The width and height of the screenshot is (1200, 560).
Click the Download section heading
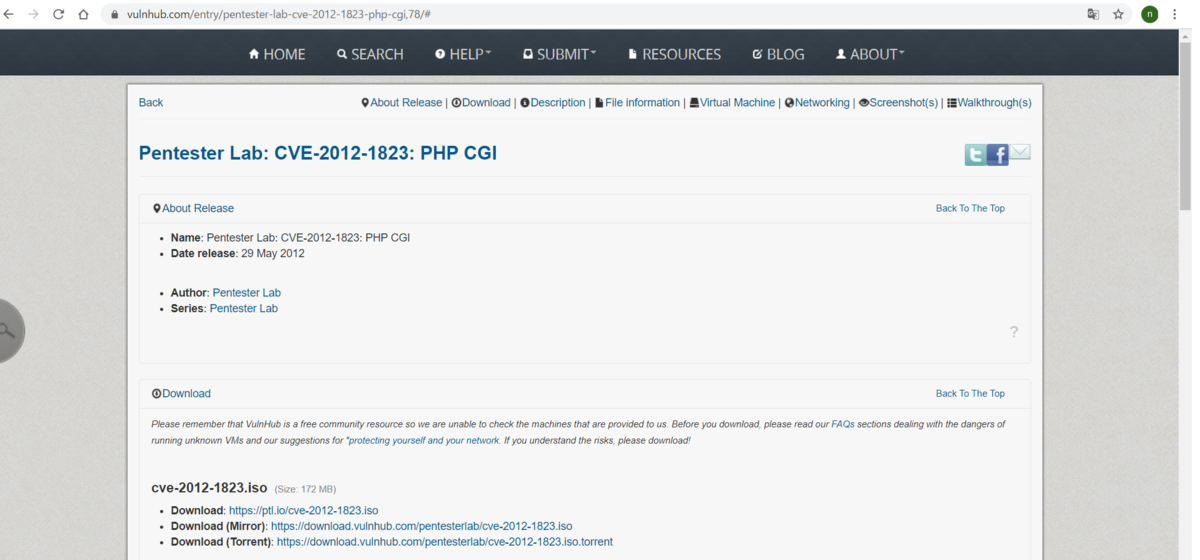pos(181,393)
